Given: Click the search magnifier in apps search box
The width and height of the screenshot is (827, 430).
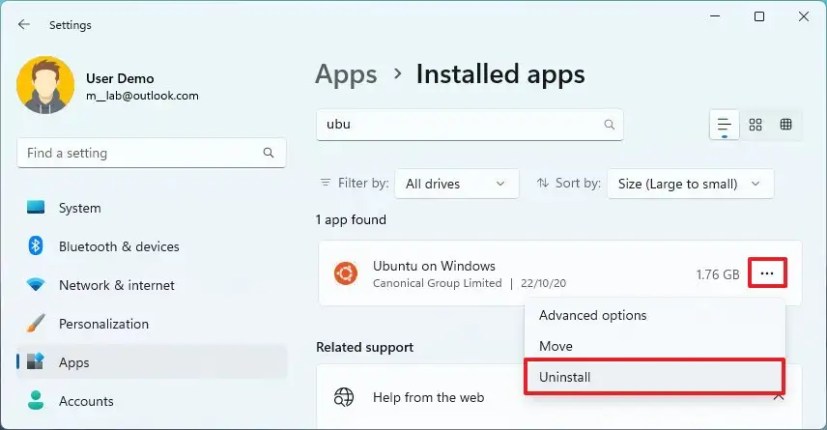Looking at the screenshot, I should click(x=609, y=125).
